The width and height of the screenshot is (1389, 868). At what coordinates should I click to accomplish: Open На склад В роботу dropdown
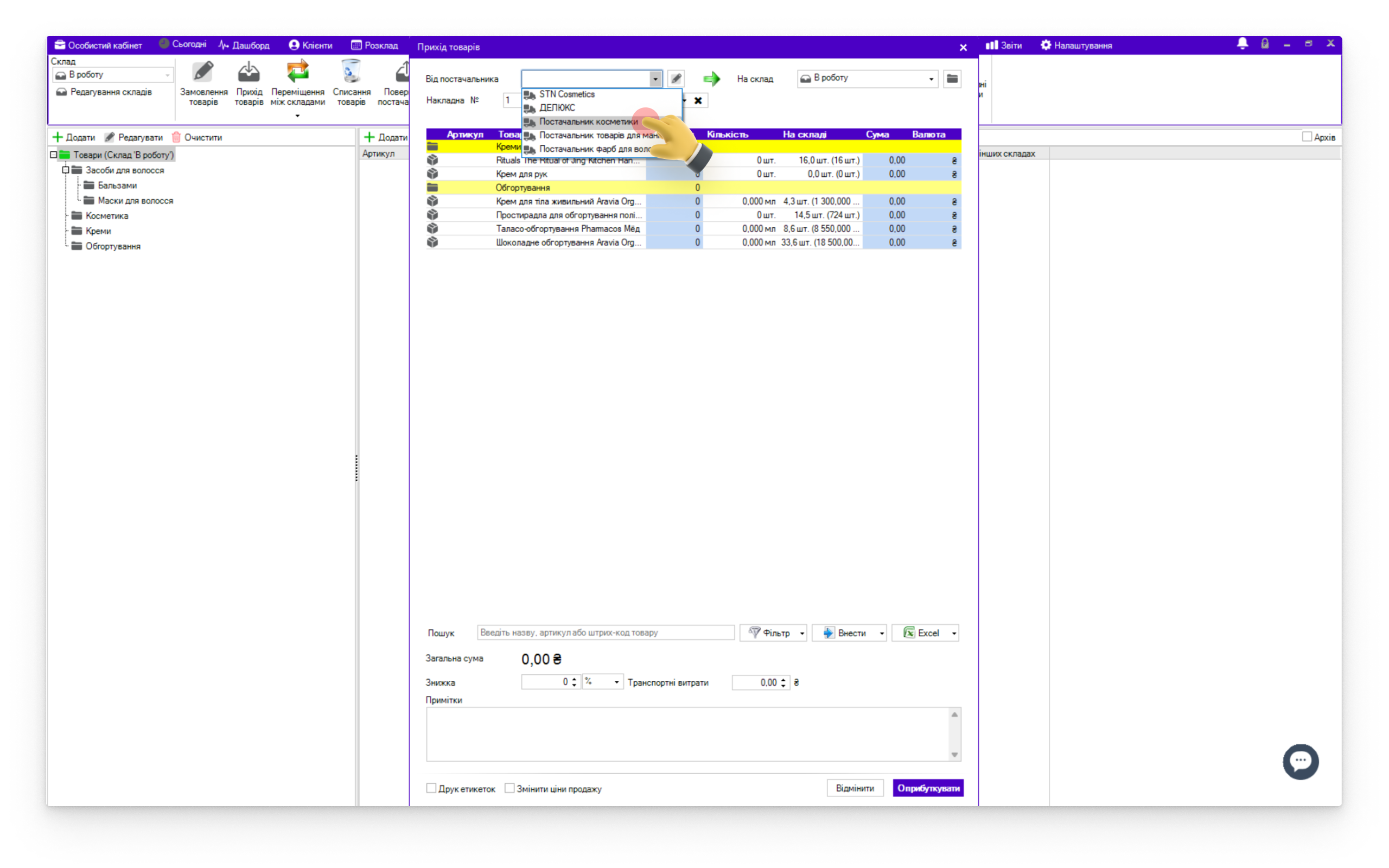coord(867,79)
